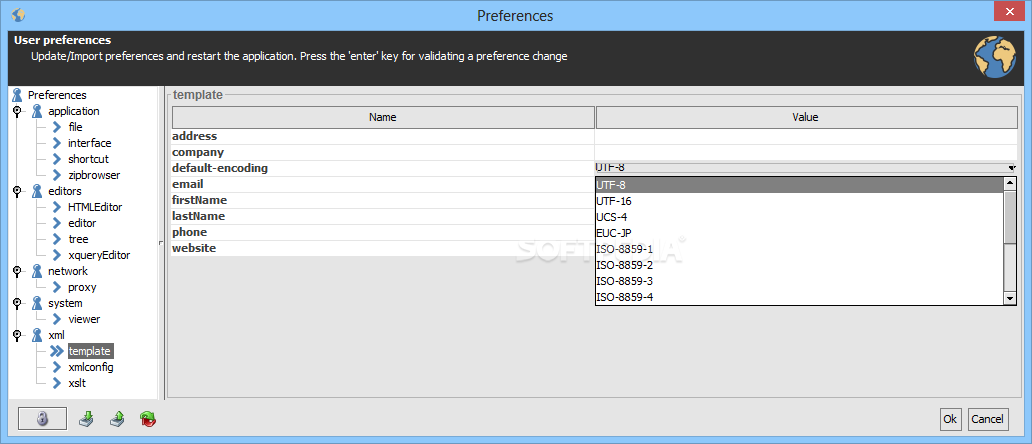Click the export preferences icon with up arrow
The height and width of the screenshot is (444, 1032).
point(117,418)
